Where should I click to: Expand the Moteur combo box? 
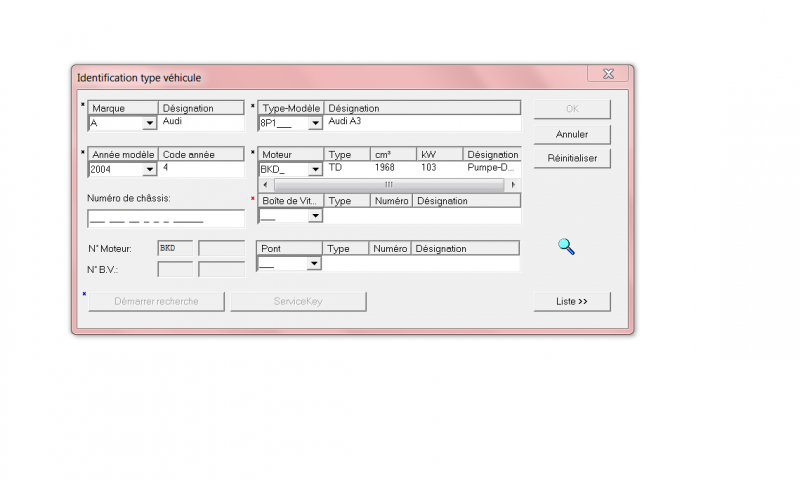[314, 170]
